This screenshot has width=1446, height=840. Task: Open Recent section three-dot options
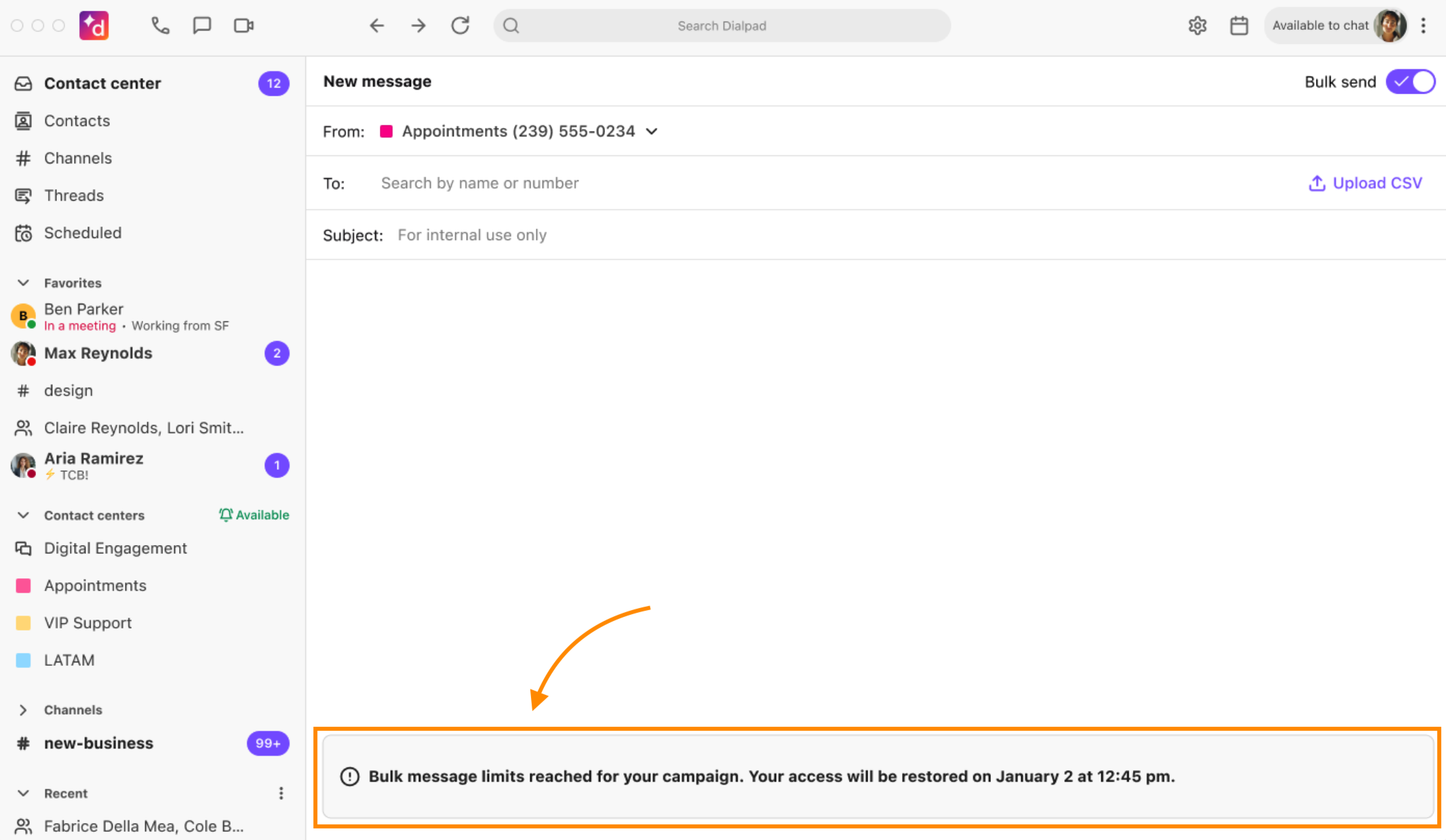point(281,793)
